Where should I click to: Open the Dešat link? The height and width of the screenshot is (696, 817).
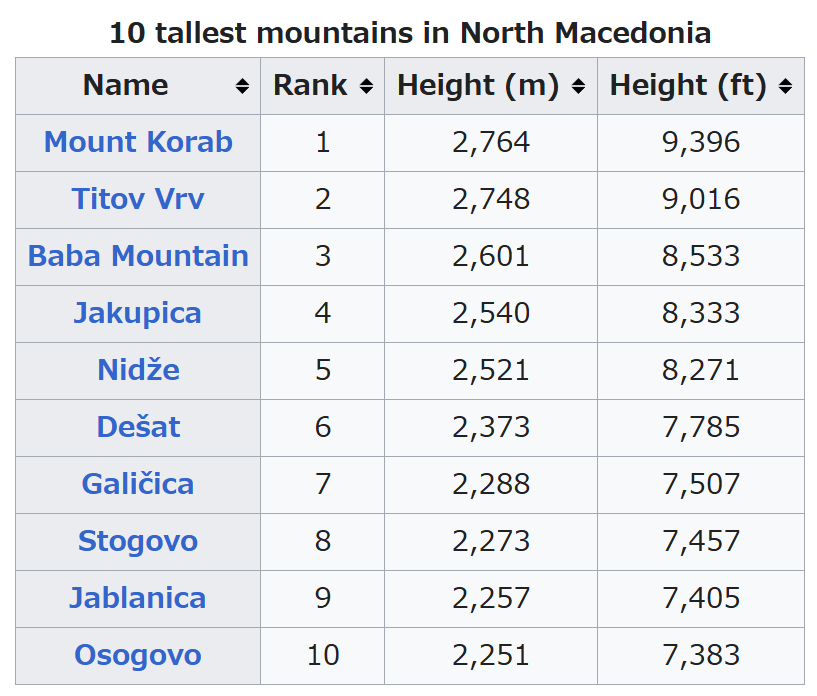point(138,427)
